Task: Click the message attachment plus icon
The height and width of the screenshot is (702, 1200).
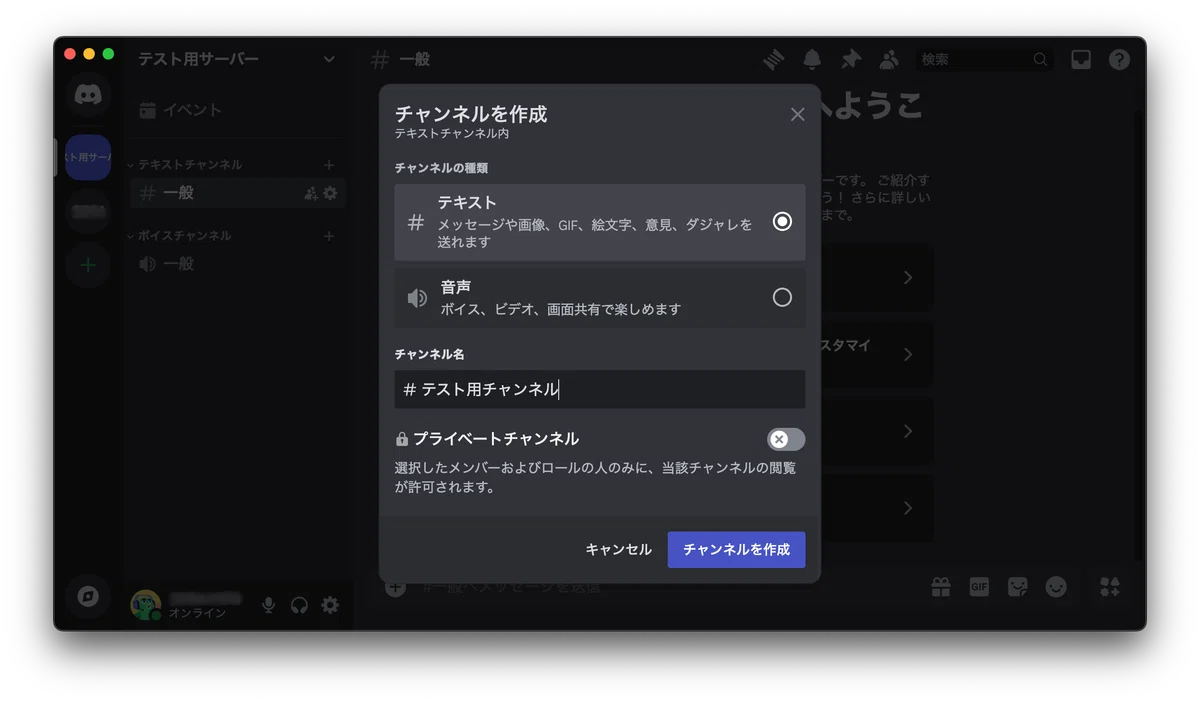Action: click(396, 587)
